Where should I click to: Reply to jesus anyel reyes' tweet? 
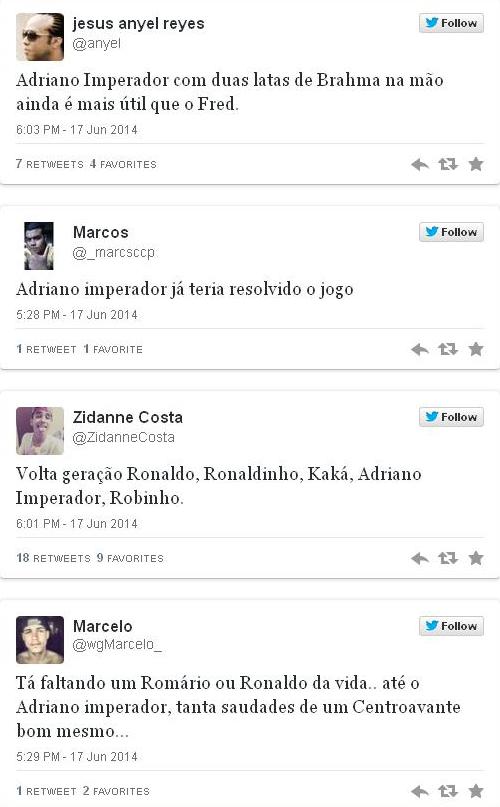tap(420, 165)
